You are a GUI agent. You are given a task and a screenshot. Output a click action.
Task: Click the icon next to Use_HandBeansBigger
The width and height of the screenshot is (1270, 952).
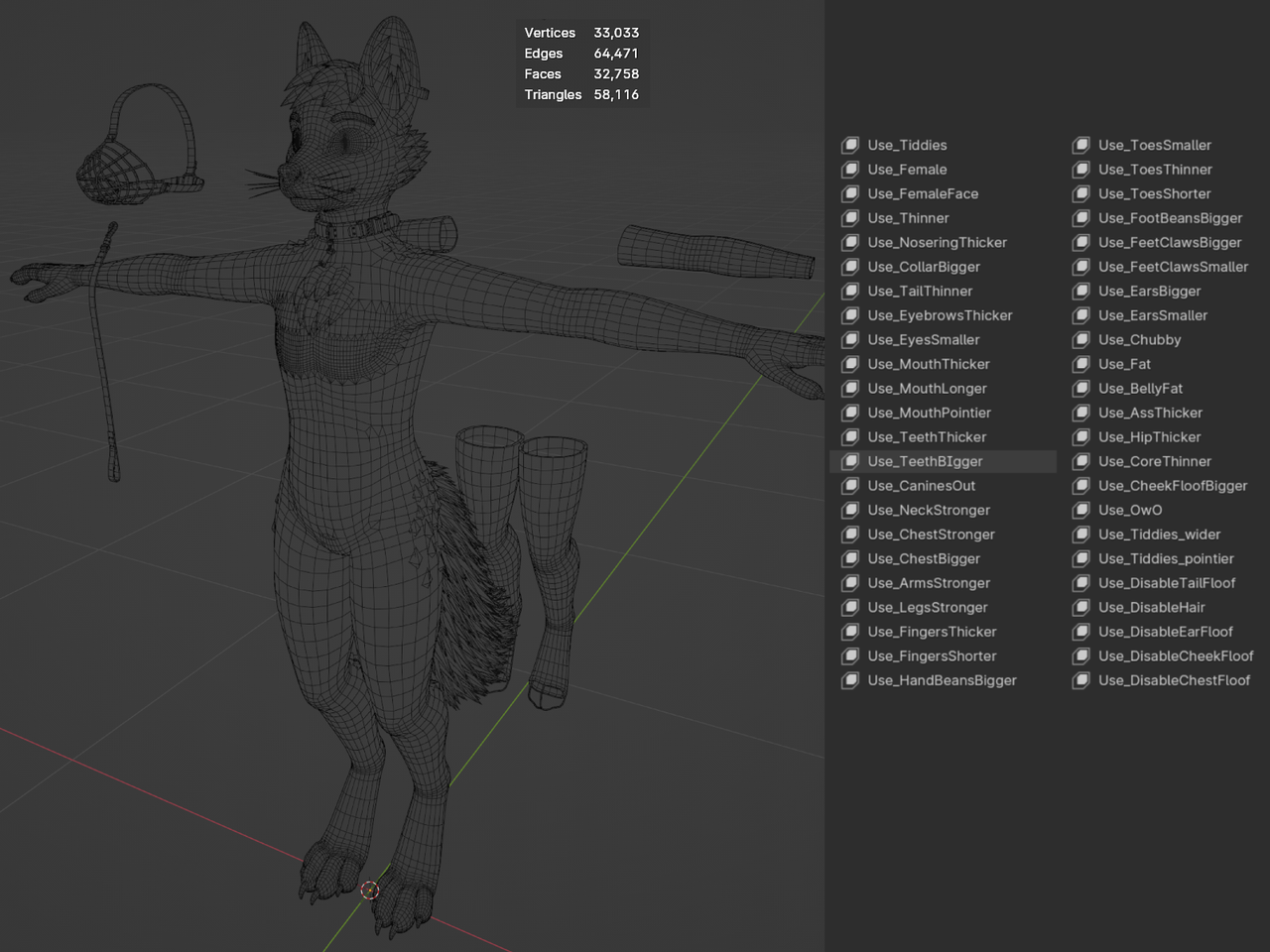click(x=850, y=681)
